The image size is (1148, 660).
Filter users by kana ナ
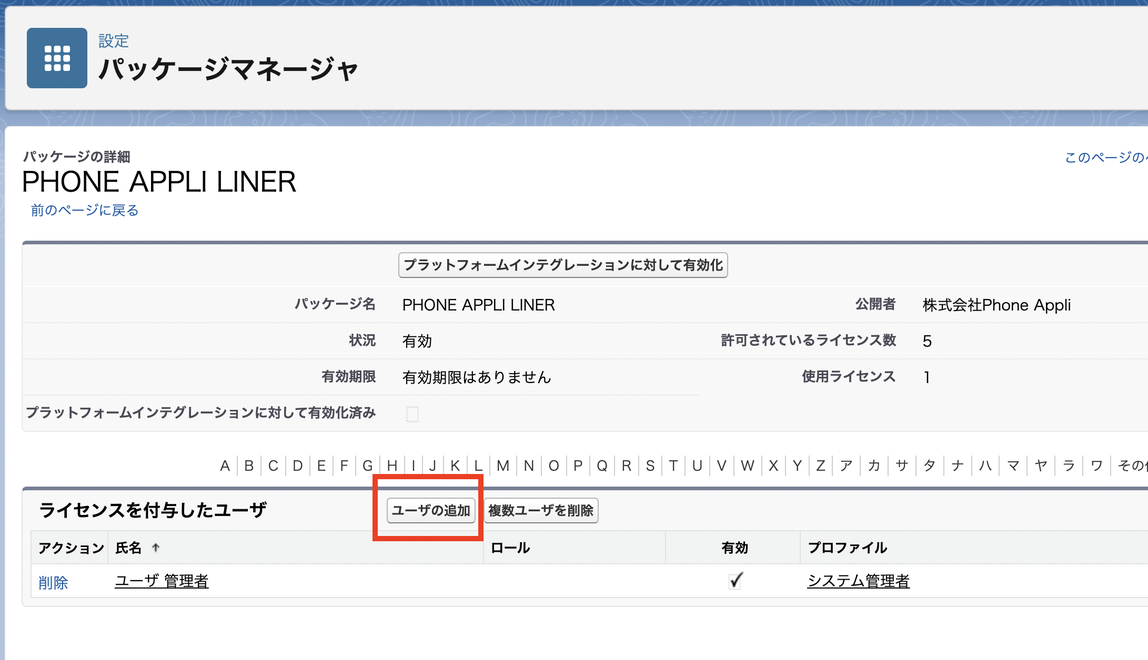[958, 466]
